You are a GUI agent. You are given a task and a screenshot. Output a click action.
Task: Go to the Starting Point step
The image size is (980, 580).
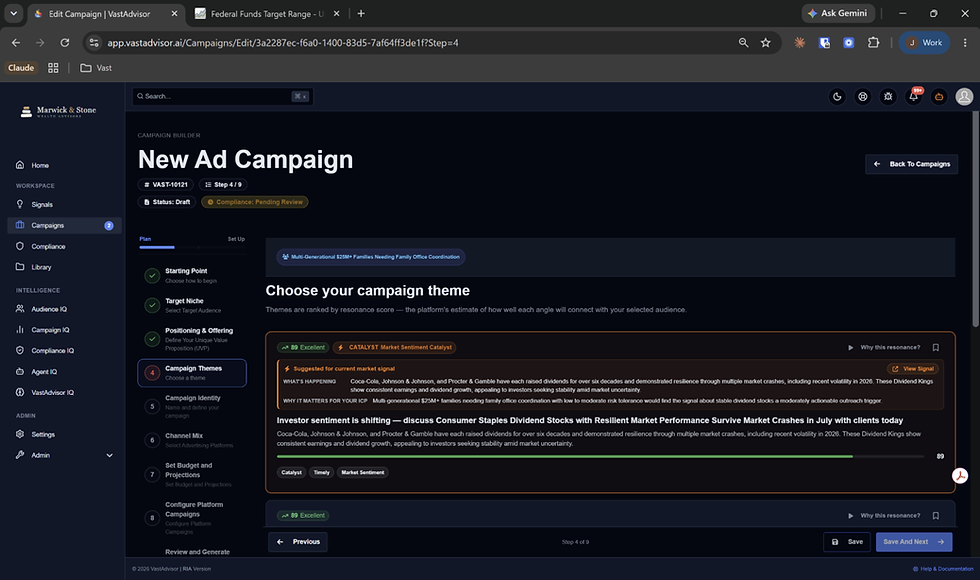pos(192,276)
